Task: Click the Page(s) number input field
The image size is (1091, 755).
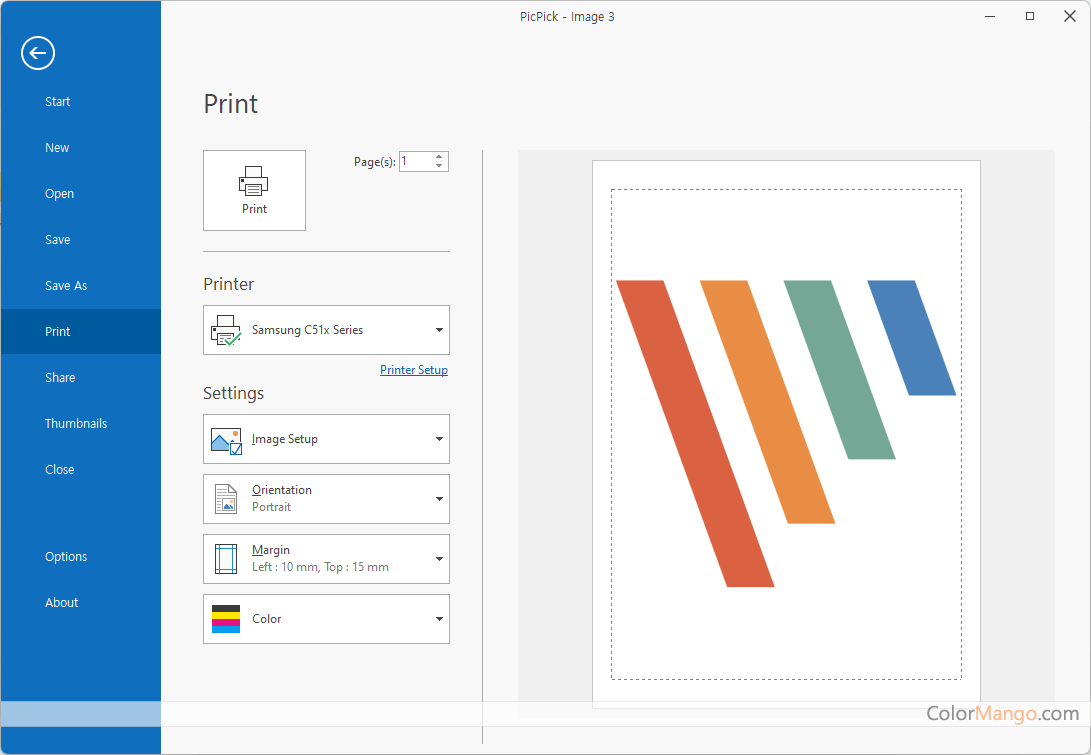Action: 415,161
